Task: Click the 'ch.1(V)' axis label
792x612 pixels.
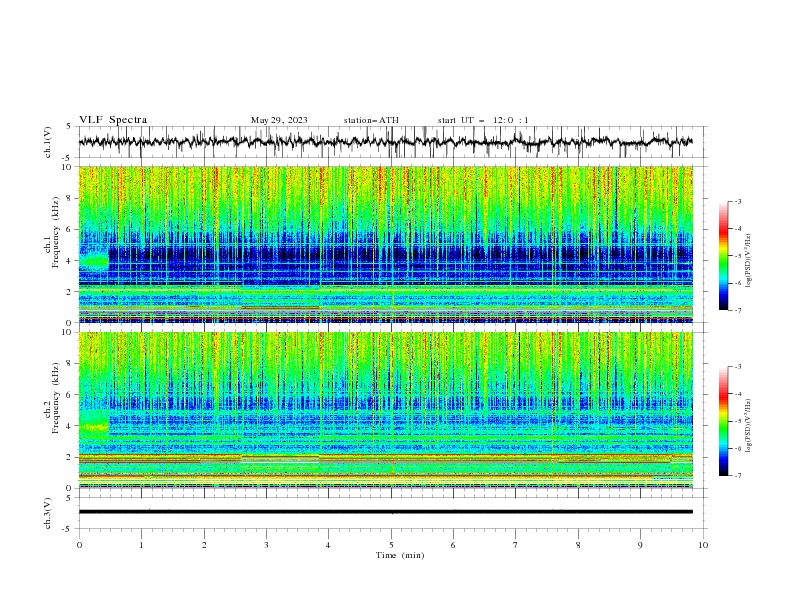Action: coord(48,142)
